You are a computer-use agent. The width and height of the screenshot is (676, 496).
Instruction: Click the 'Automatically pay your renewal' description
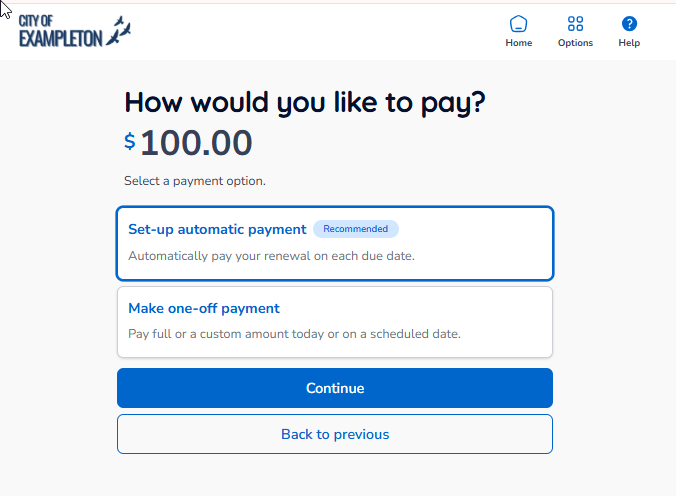pos(271,256)
